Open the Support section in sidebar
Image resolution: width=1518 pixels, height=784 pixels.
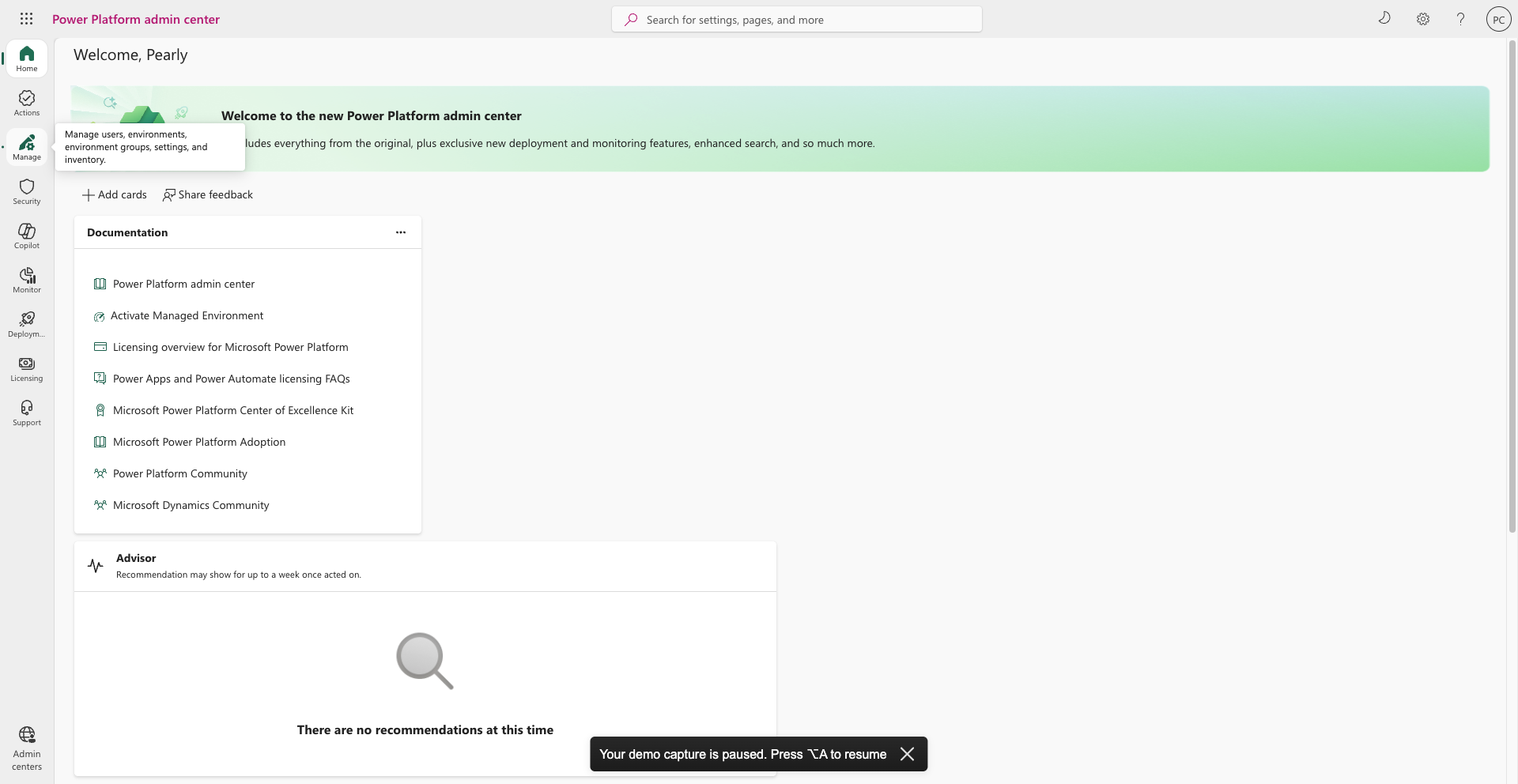[x=27, y=413]
